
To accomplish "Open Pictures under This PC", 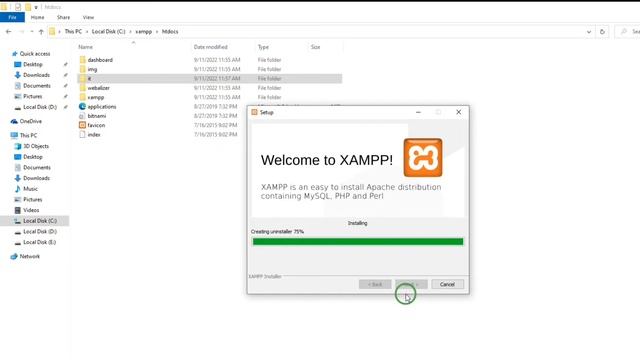I will coord(33,200).
